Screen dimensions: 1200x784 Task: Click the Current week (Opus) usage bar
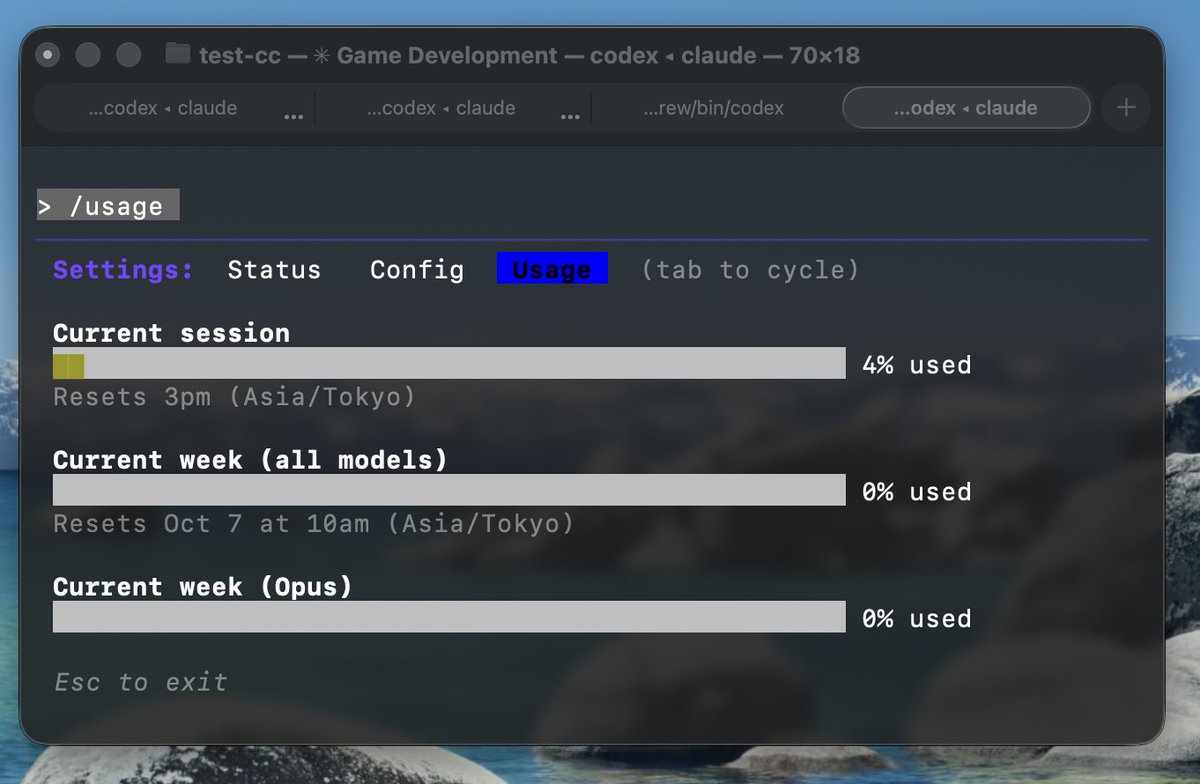[x=450, y=616]
